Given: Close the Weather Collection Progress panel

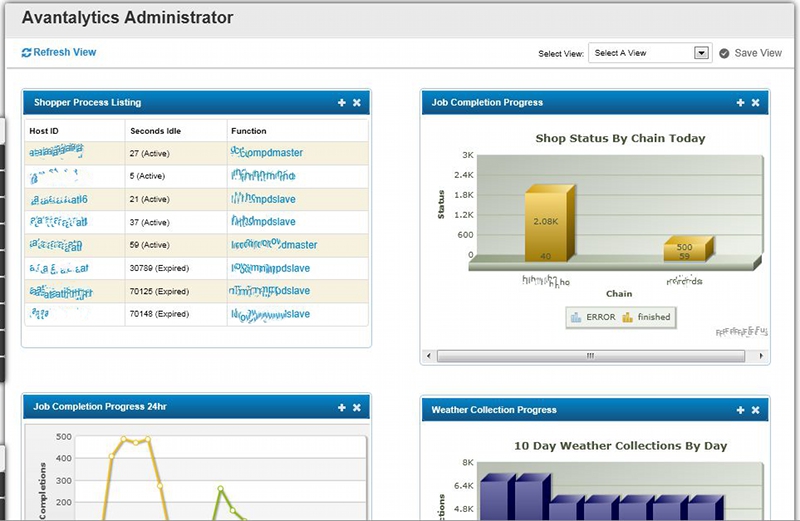Looking at the screenshot, I should coord(756,410).
